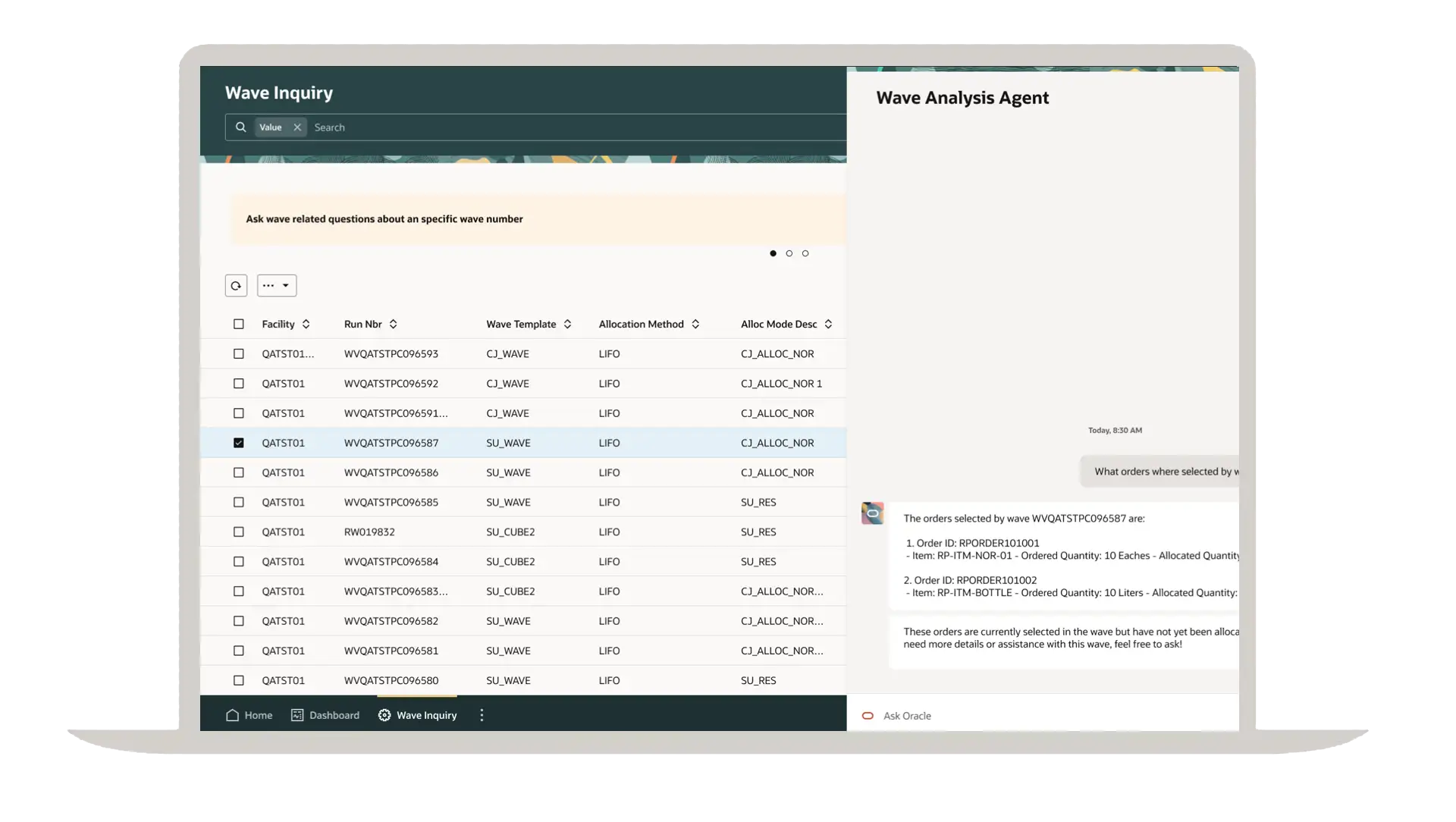
Task: Remove the Value filter chip
Action: (297, 127)
